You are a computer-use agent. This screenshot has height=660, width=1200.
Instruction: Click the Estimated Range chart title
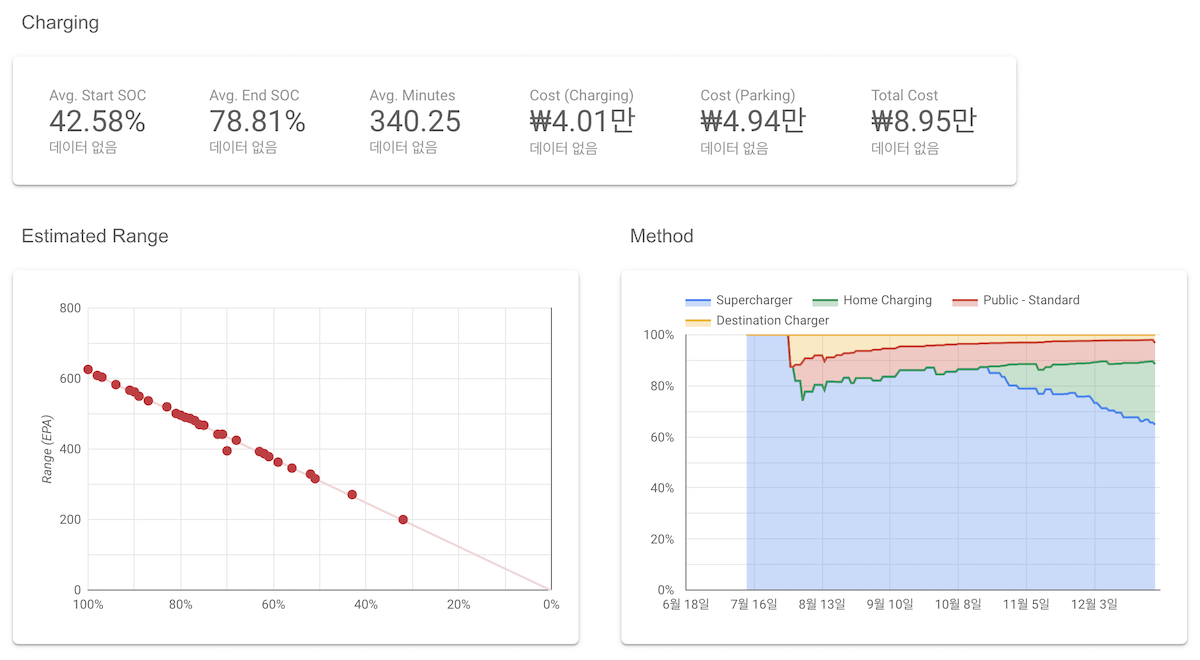95,237
